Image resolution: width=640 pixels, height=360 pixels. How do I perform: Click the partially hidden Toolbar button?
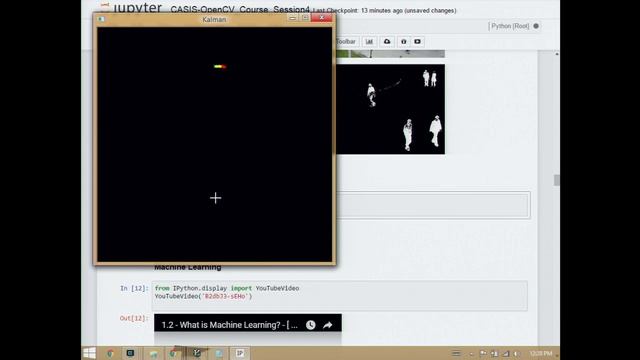tap(347, 42)
